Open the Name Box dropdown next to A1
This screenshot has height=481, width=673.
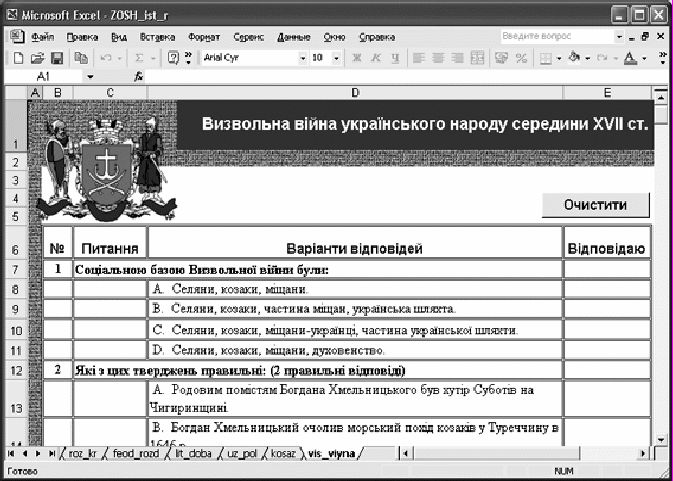tap(90, 77)
